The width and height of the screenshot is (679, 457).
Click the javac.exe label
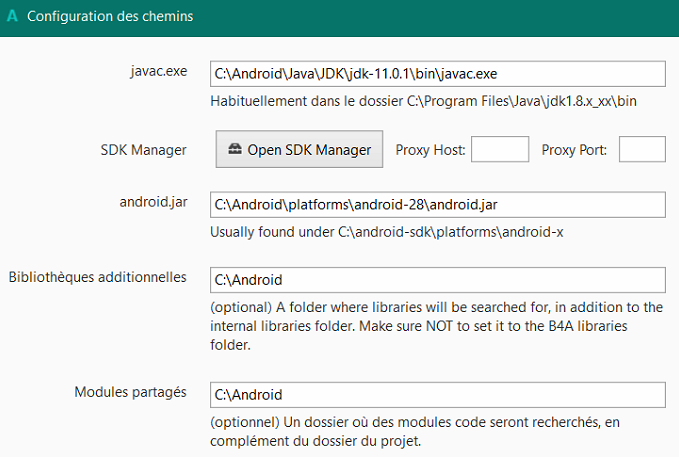click(159, 72)
